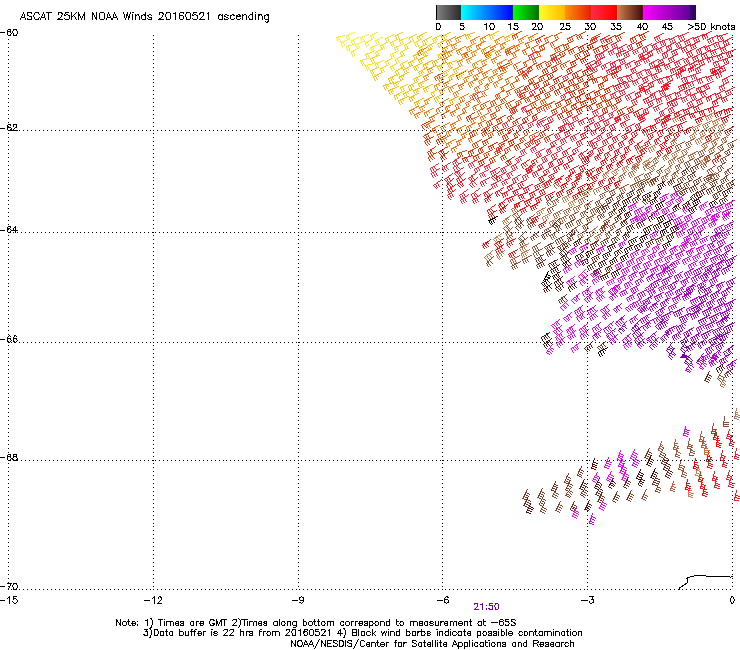Click the 'NOAA/NESDIS/Center for Satellite Applications and Research' credit
This screenshot has width=740, height=650.
tap(432, 644)
